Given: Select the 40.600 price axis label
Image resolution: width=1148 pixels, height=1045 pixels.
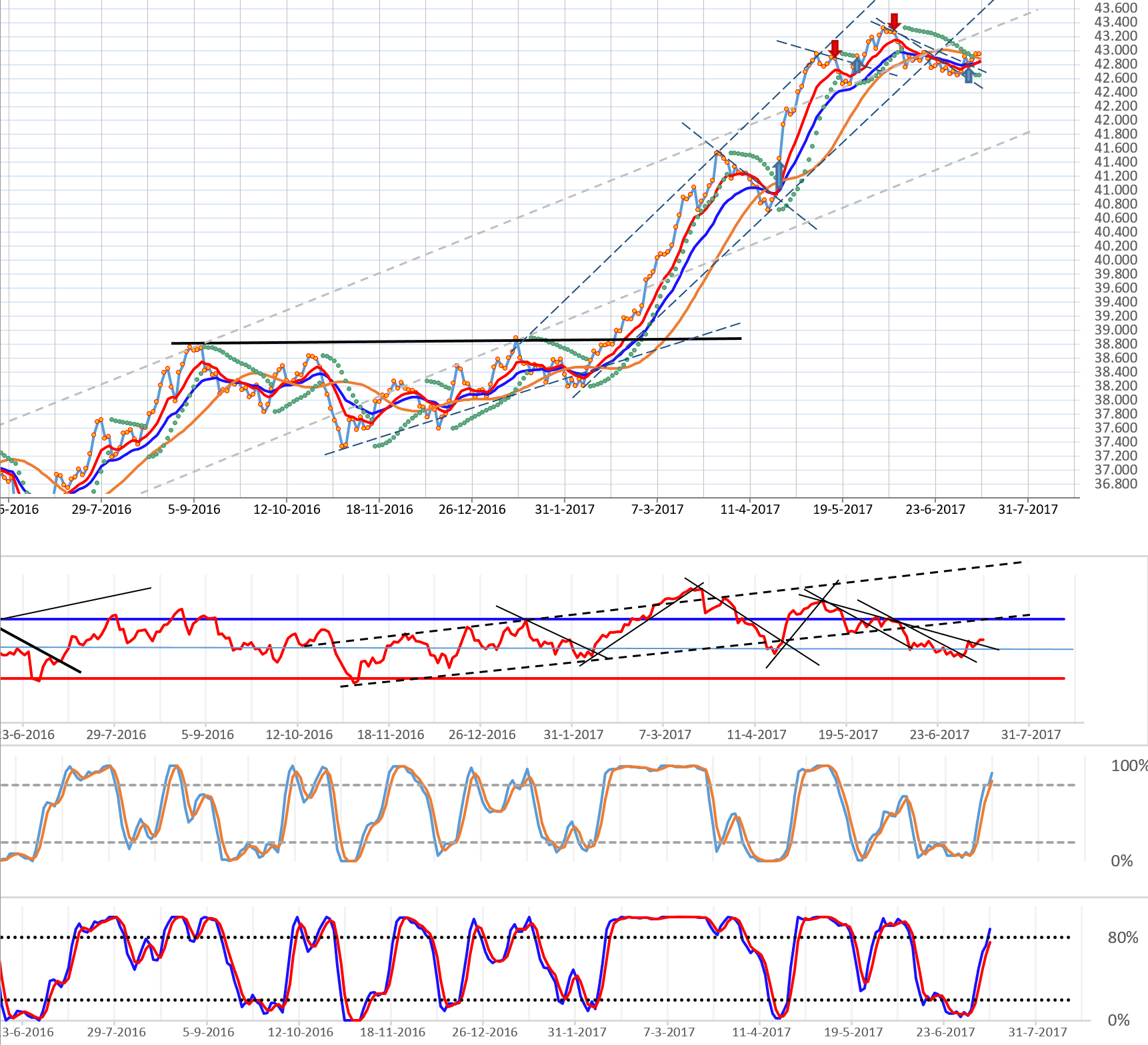Looking at the screenshot, I should click(x=1116, y=218).
